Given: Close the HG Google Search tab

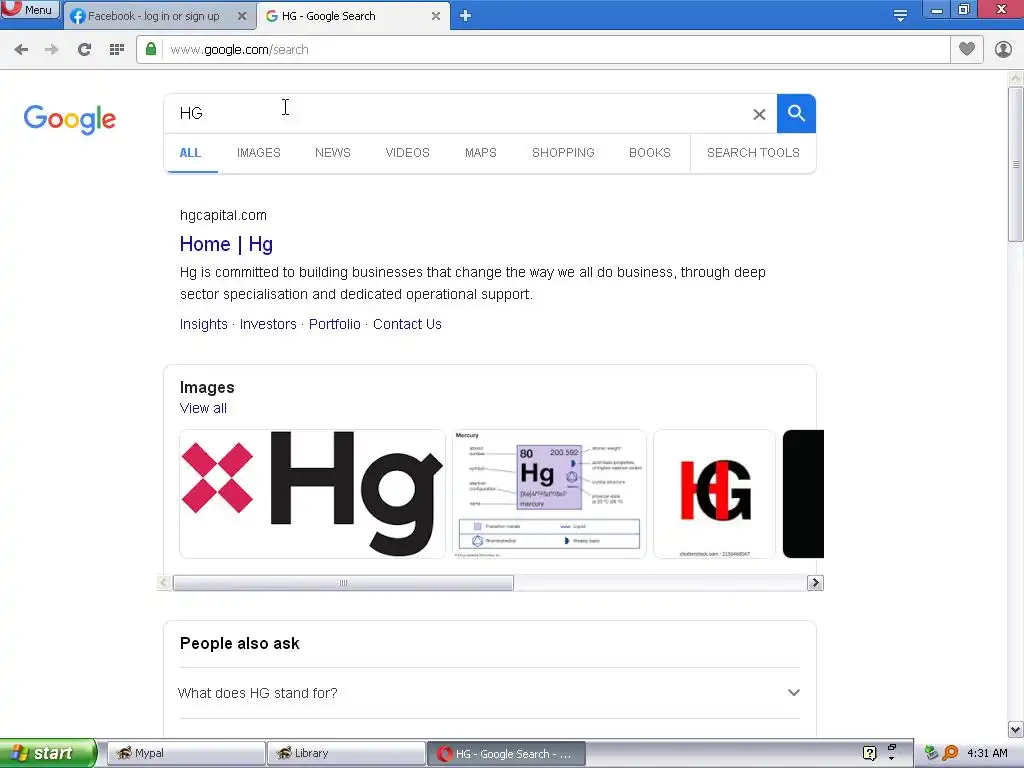Looking at the screenshot, I should click(x=436, y=16).
